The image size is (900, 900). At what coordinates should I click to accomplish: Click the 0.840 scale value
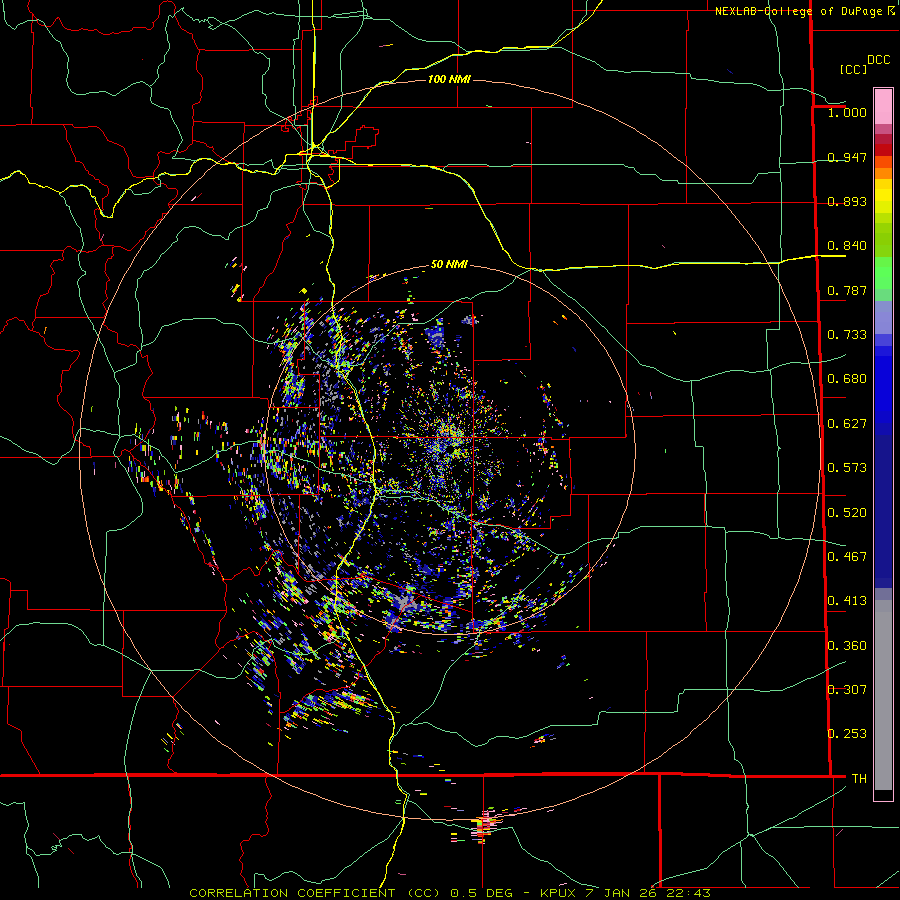click(847, 246)
